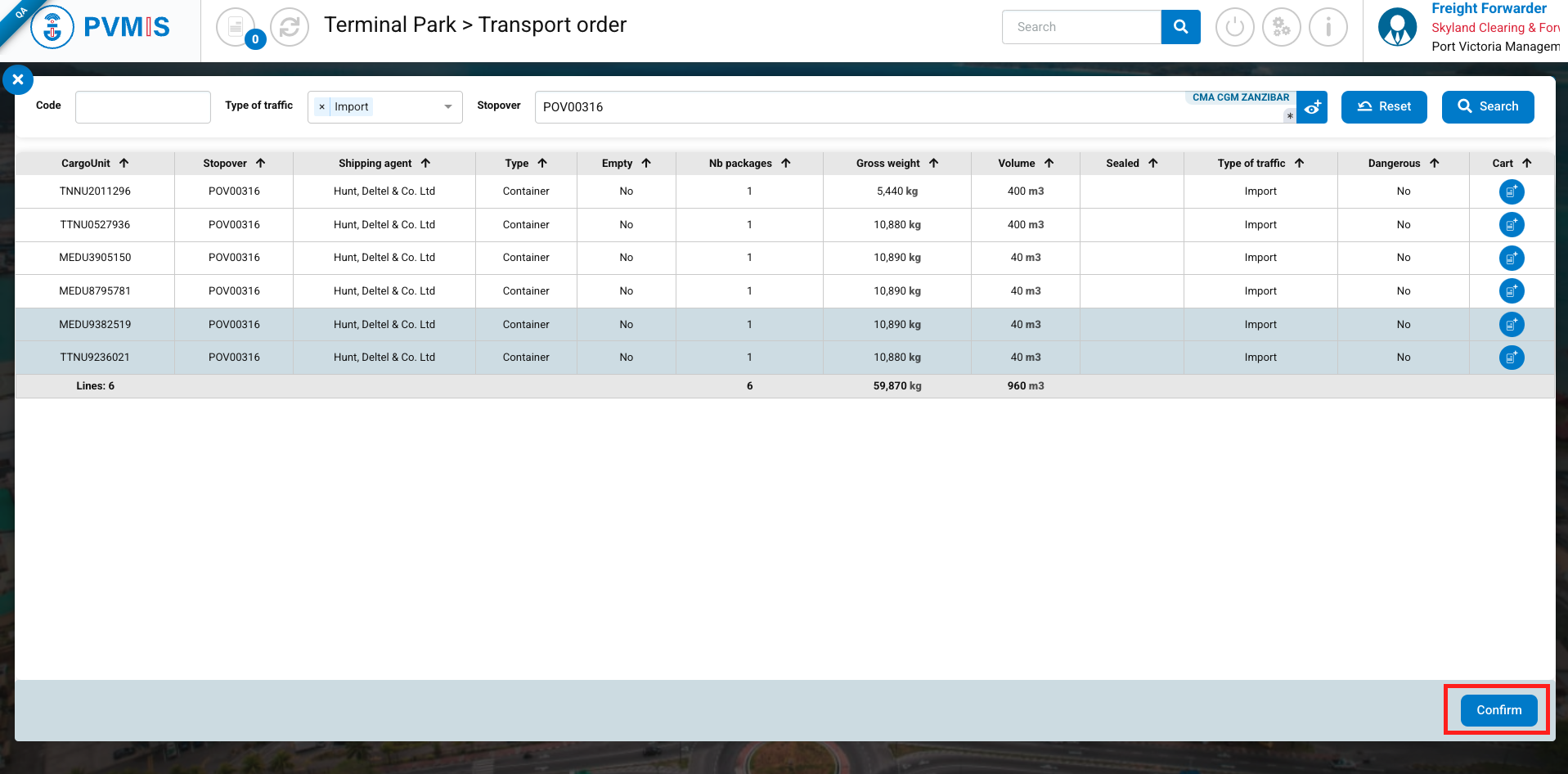Close the transport order dialog

coord(18,80)
